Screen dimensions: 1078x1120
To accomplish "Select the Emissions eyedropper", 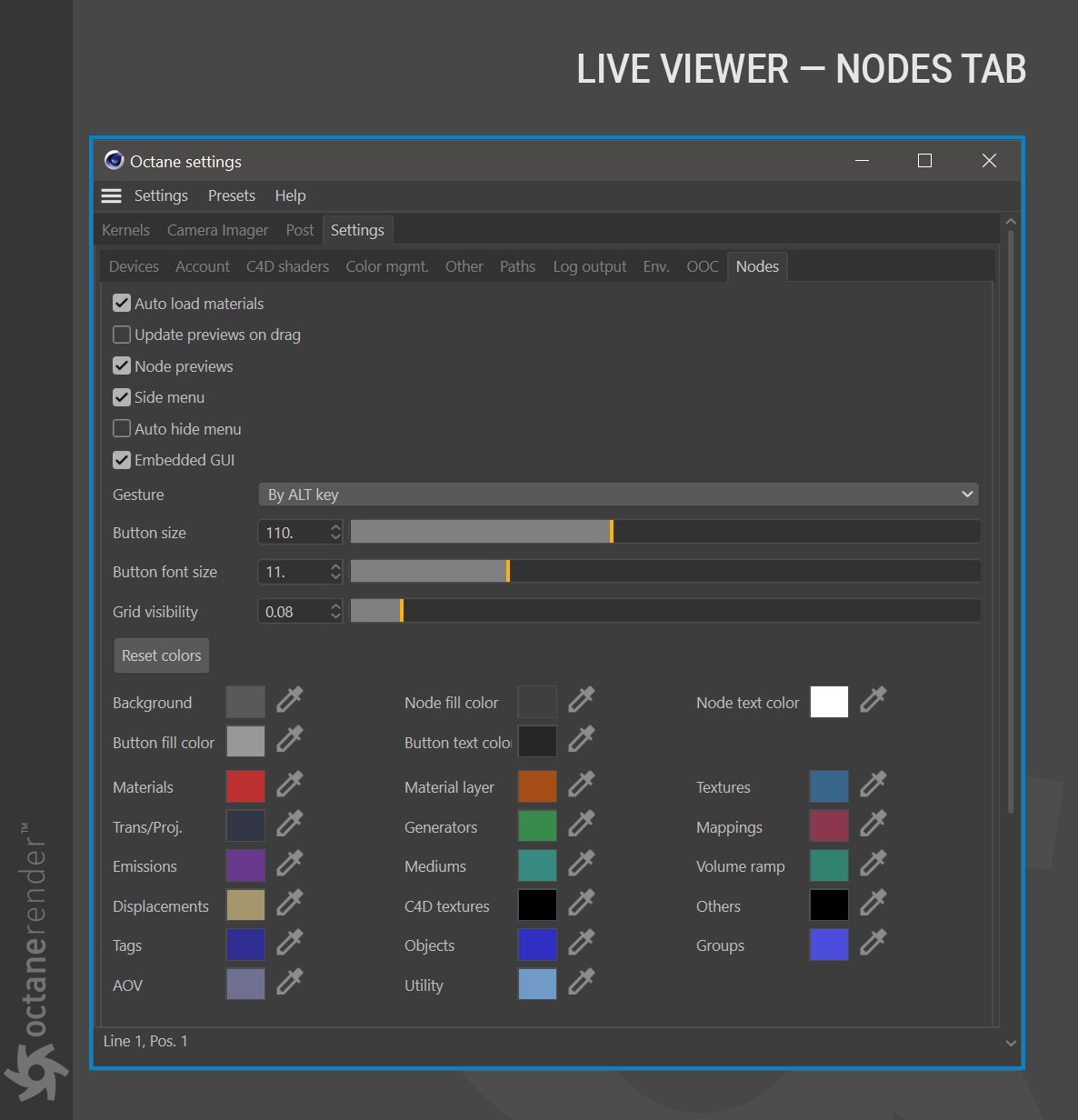I will pyautogui.click(x=289, y=864).
